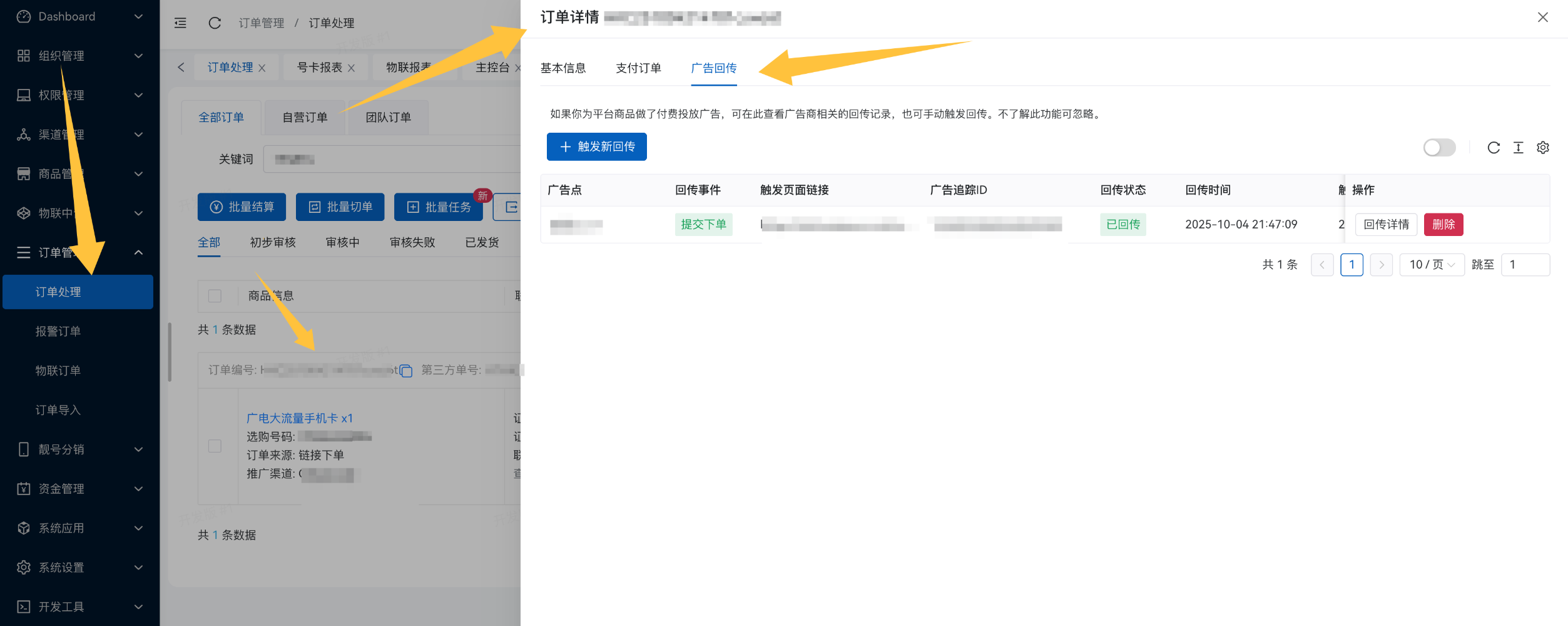This screenshot has height=626, width=1568.
Task: Click the 靓号分销 icon in the sidebar
Action: (x=23, y=449)
